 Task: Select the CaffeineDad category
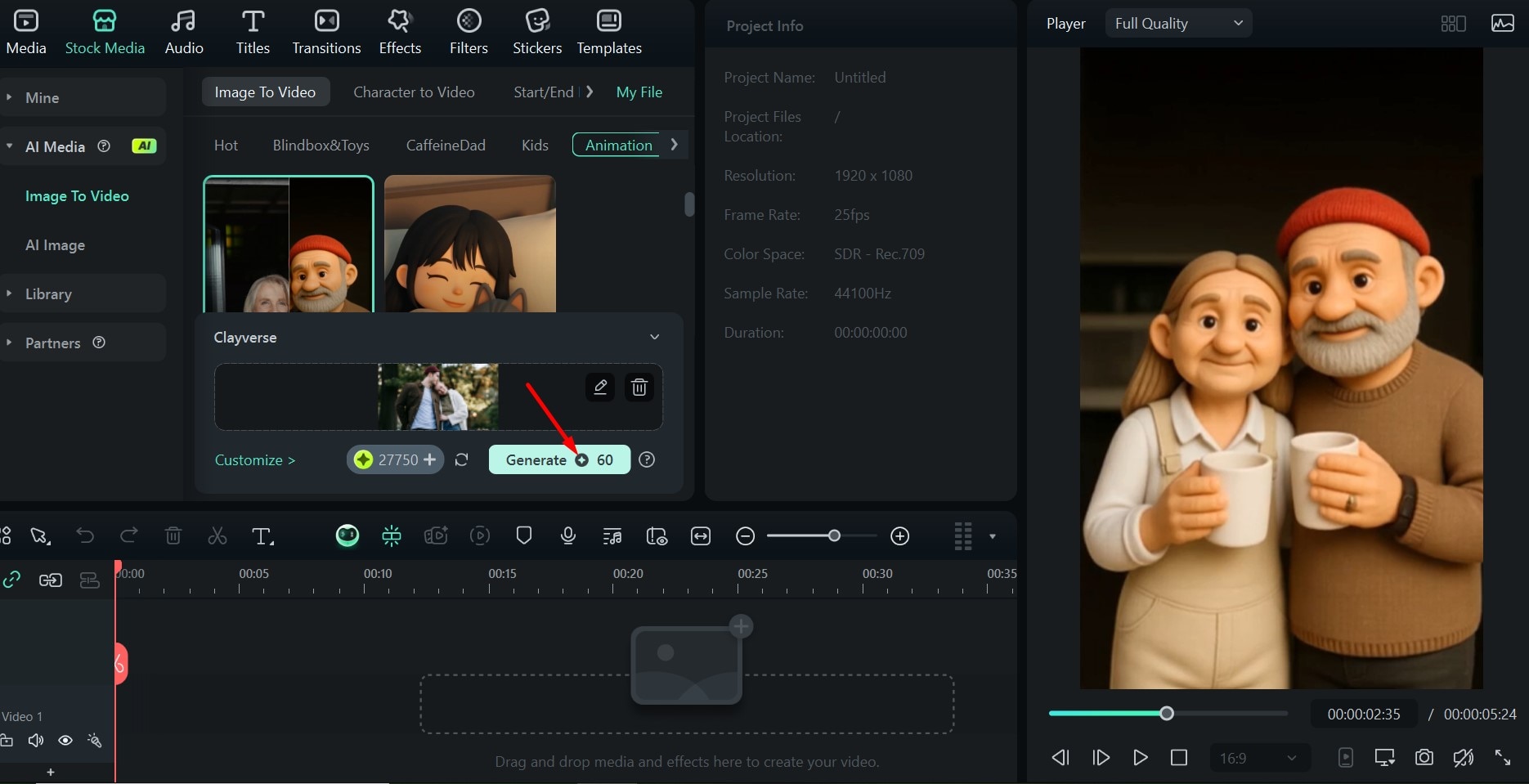tap(446, 145)
